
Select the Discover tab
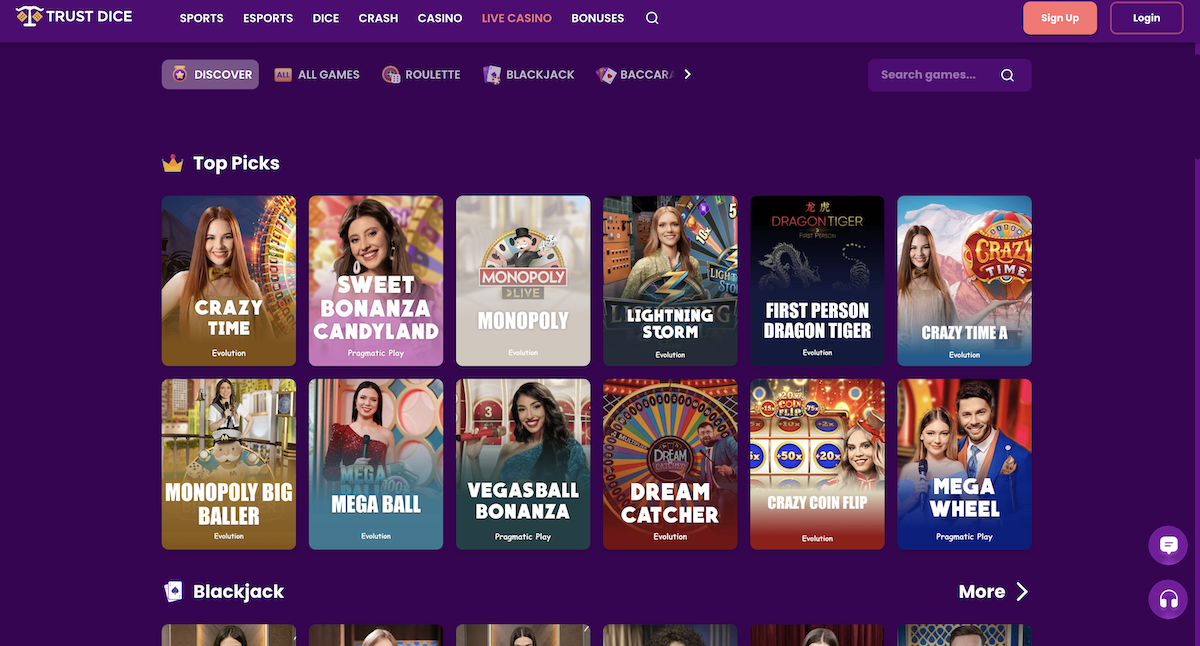tap(210, 75)
